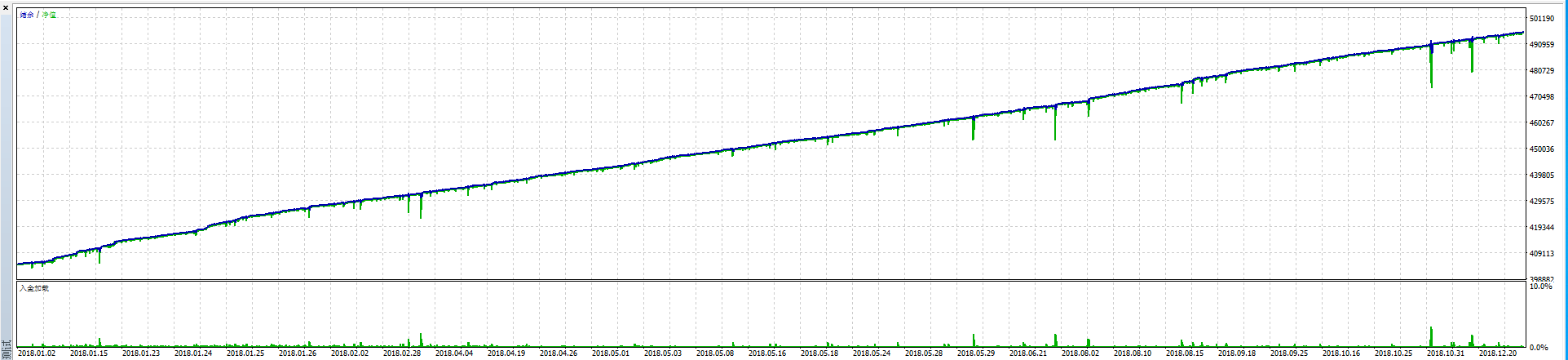Click the 2018.04.19 date label
The image size is (1568, 360).
[x=506, y=353]
